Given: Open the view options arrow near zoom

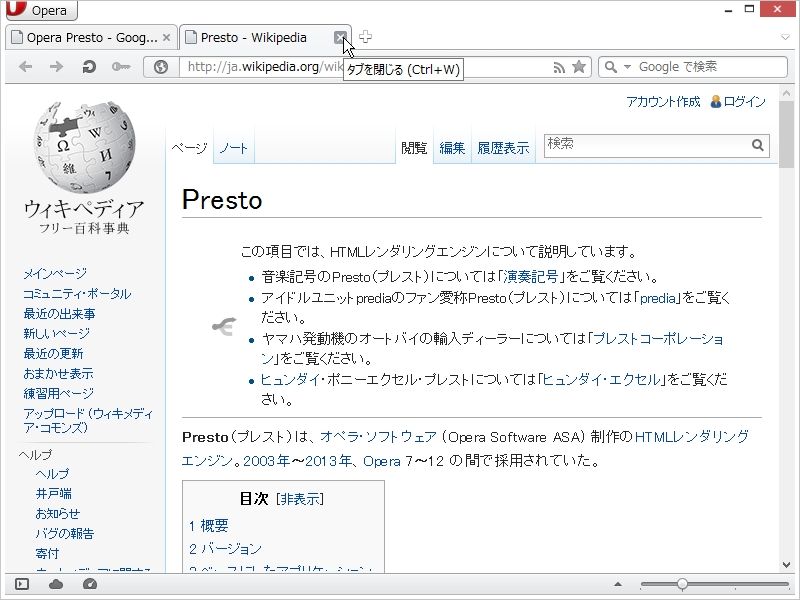Looking at the screenshot, I should point(618,584).
